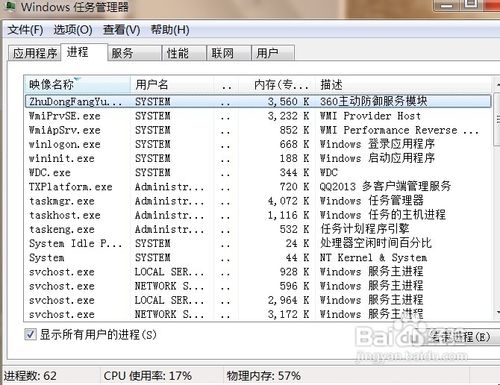This screenshot has height=385, width=500.
Task: Switch to the 用户 tab
Action: point(273,53)
